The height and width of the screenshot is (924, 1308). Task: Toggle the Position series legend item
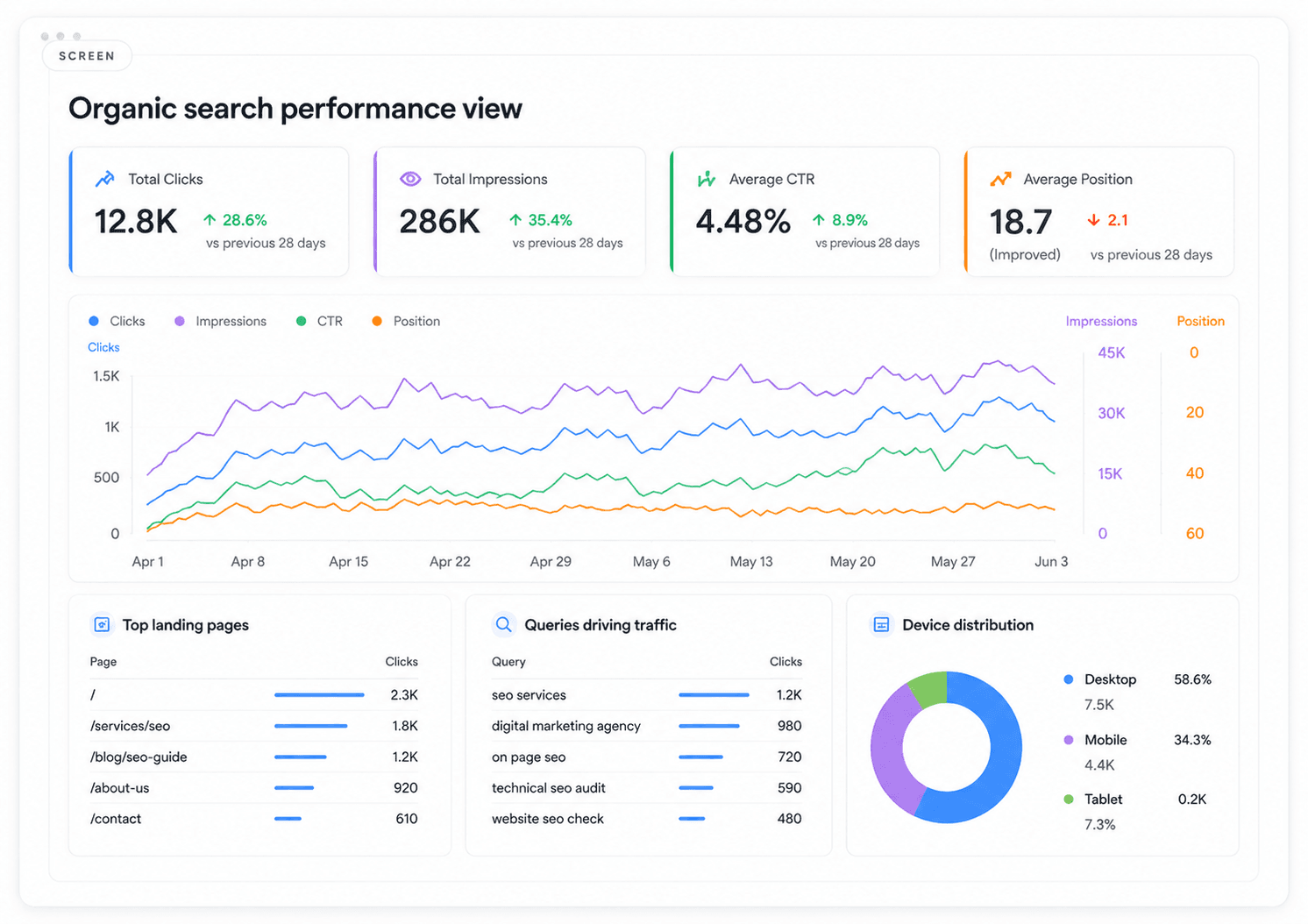(x=406, y=321)
